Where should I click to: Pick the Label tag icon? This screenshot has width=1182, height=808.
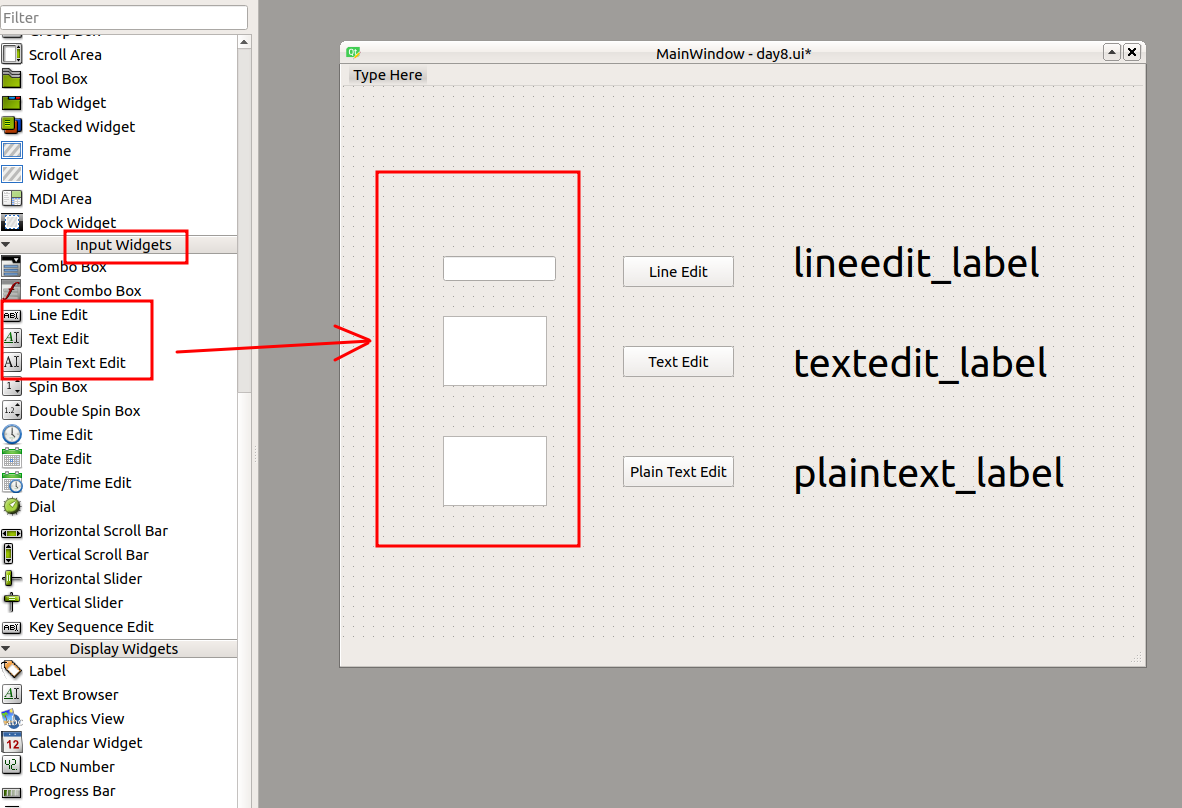pyautogui.click(x=12, y=671)
